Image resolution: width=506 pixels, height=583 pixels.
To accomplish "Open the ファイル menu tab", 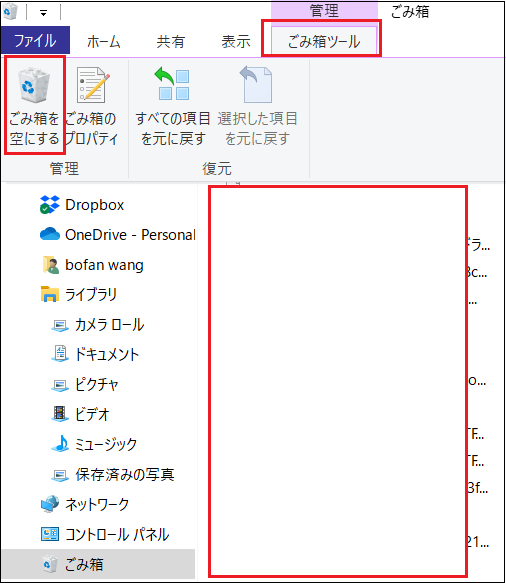I will 35,40.
